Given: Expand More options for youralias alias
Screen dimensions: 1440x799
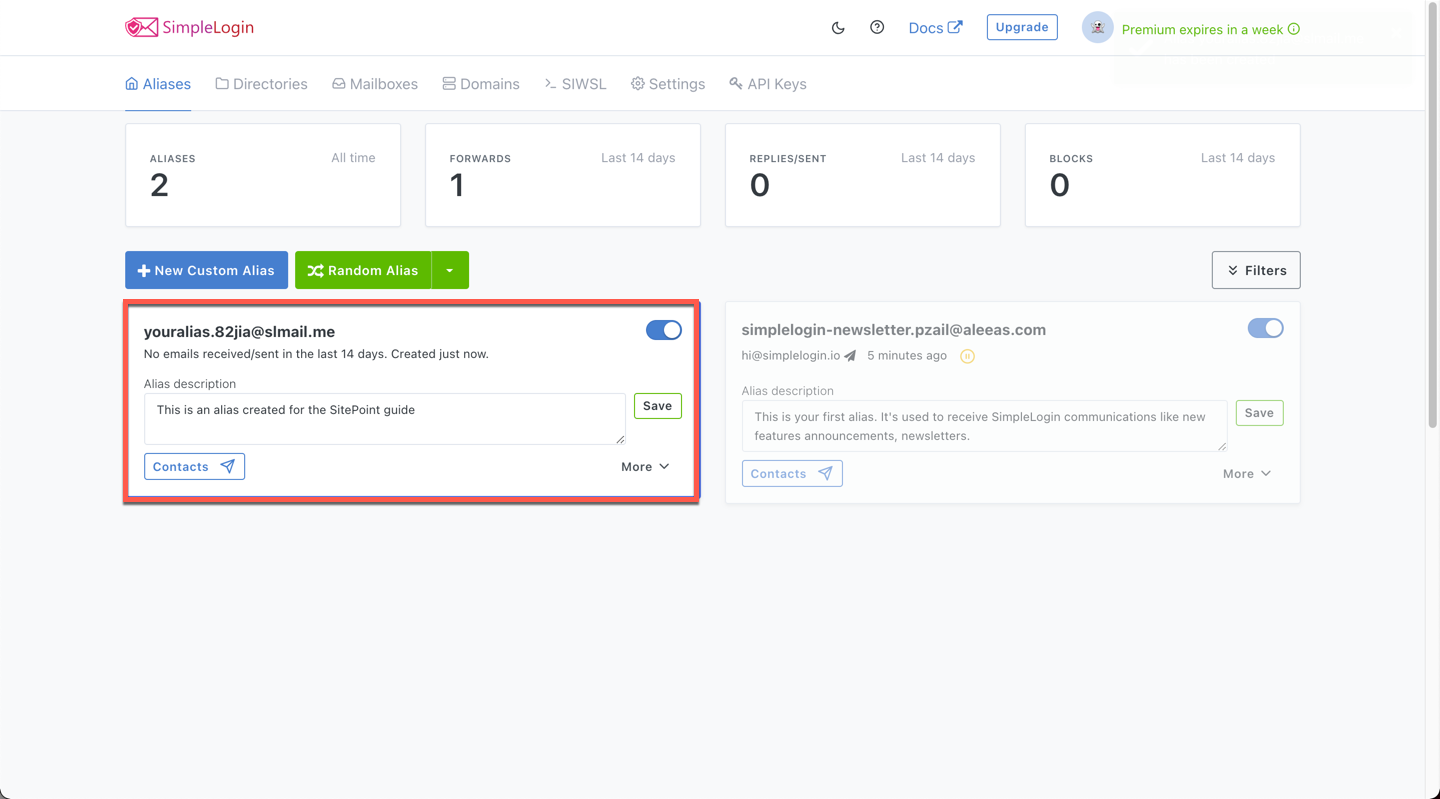Looking at the screenshot, I should coord(645,467).
